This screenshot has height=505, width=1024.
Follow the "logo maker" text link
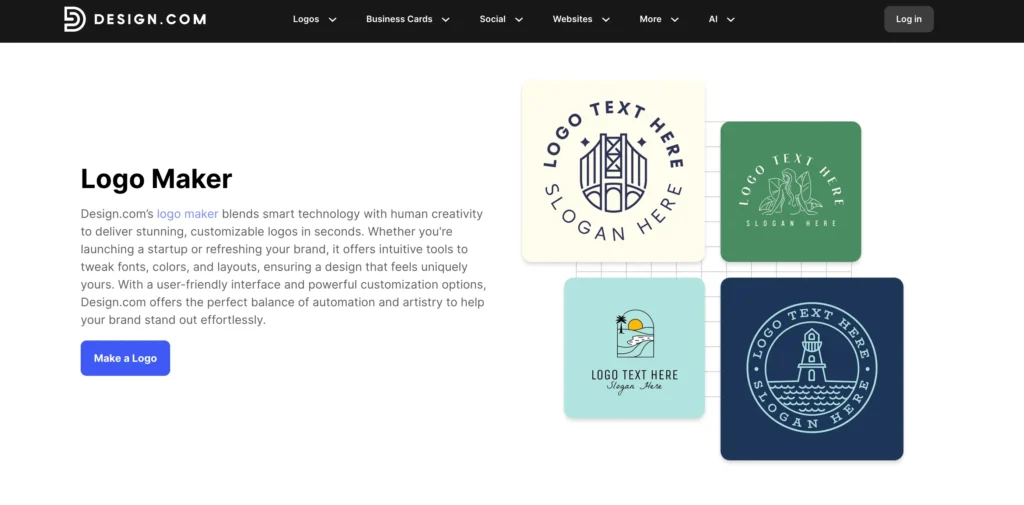tap(187, 214)
